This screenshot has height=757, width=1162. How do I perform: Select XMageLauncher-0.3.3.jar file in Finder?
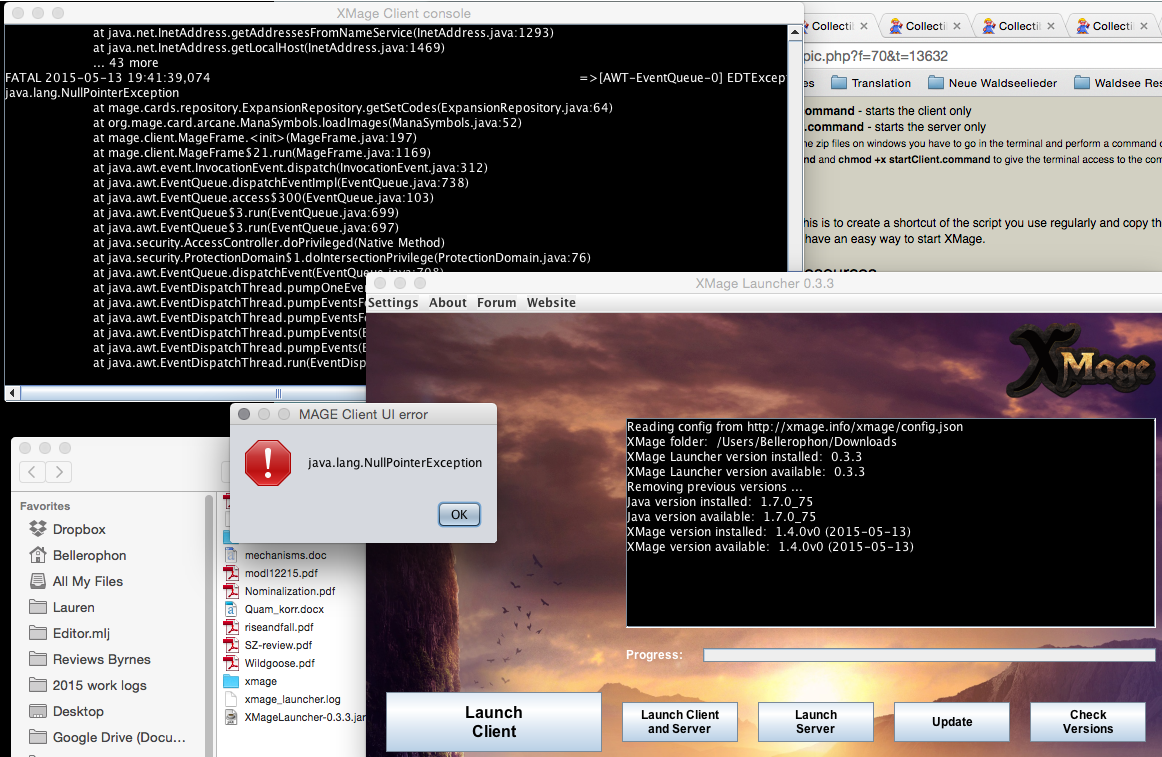click(294, 717)
